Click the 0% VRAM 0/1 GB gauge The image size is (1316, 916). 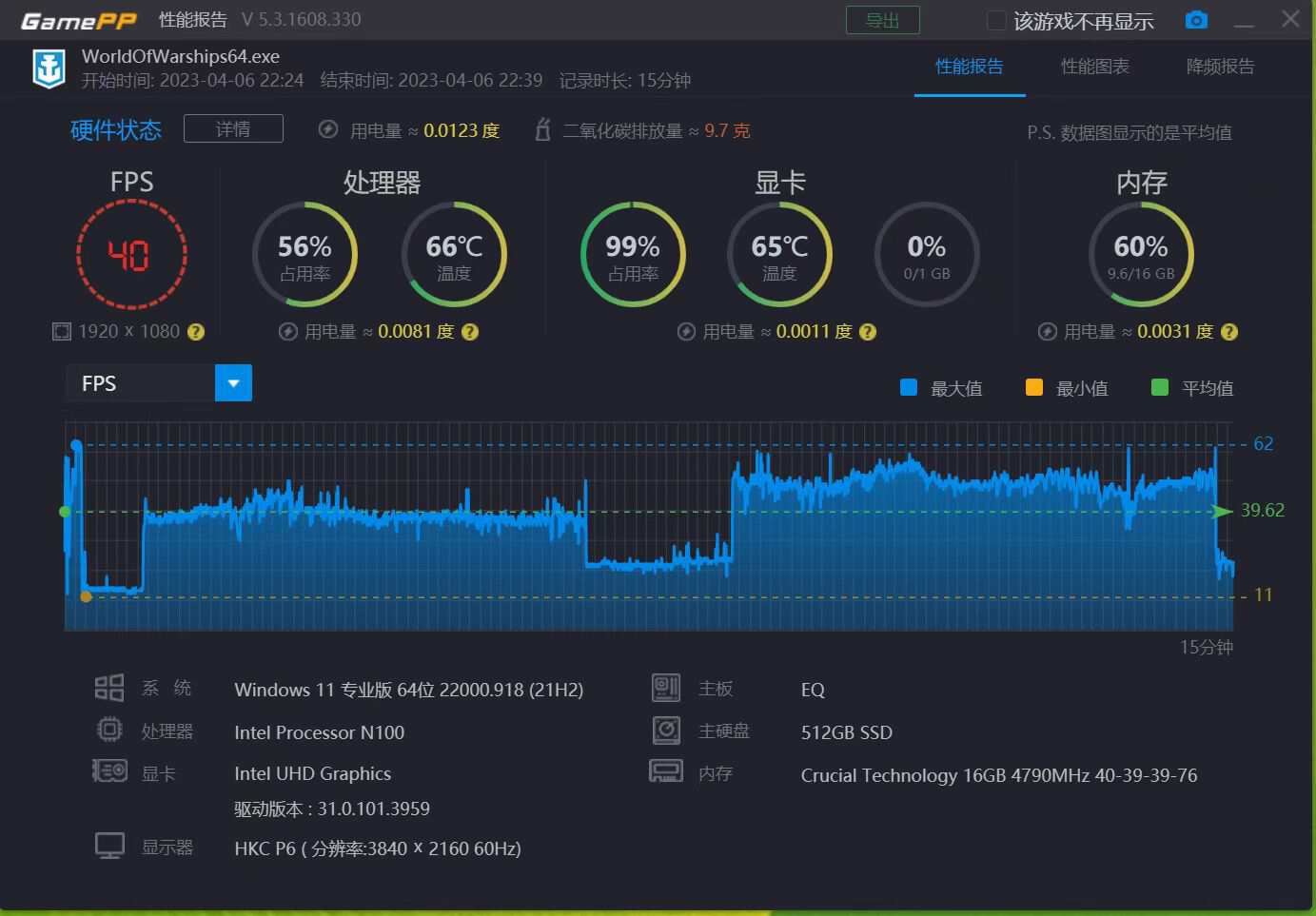click(x=927, y=254)
